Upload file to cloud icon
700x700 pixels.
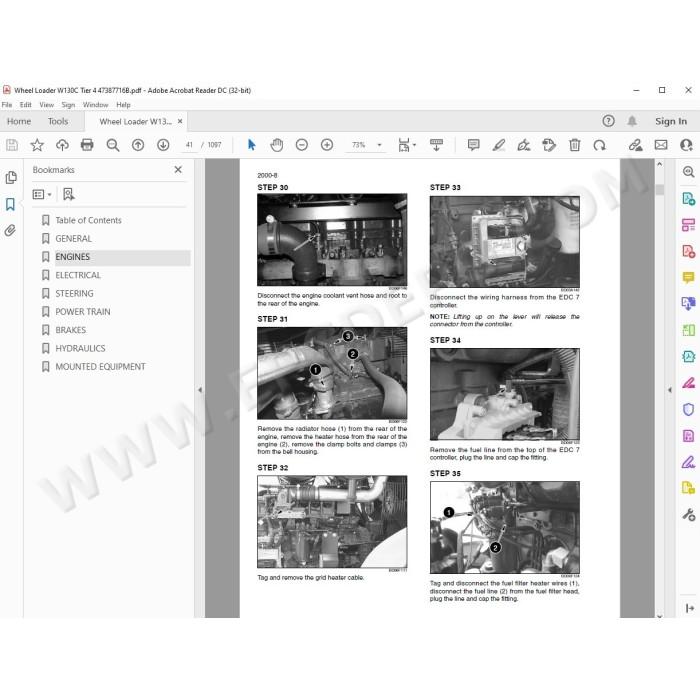click(x=62, y=145)
